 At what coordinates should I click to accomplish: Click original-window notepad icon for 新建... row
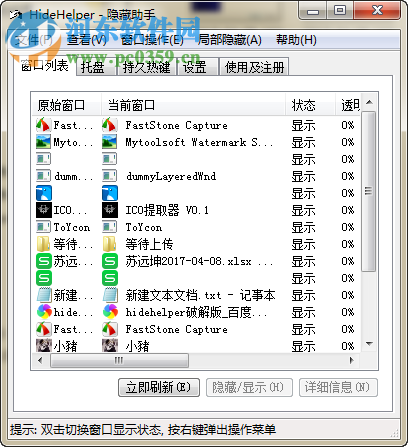[44, 295]
